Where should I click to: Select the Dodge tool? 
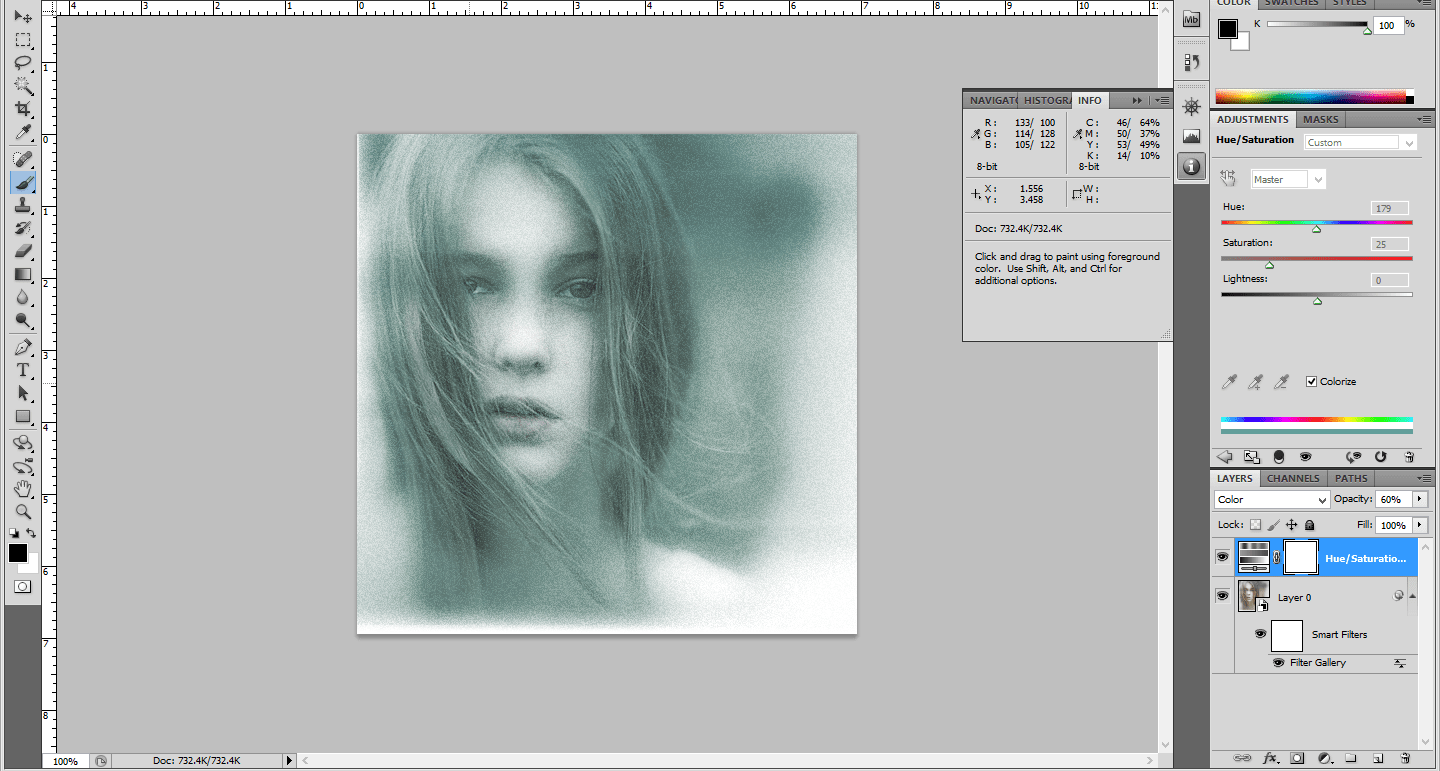[x=23, y=320]
